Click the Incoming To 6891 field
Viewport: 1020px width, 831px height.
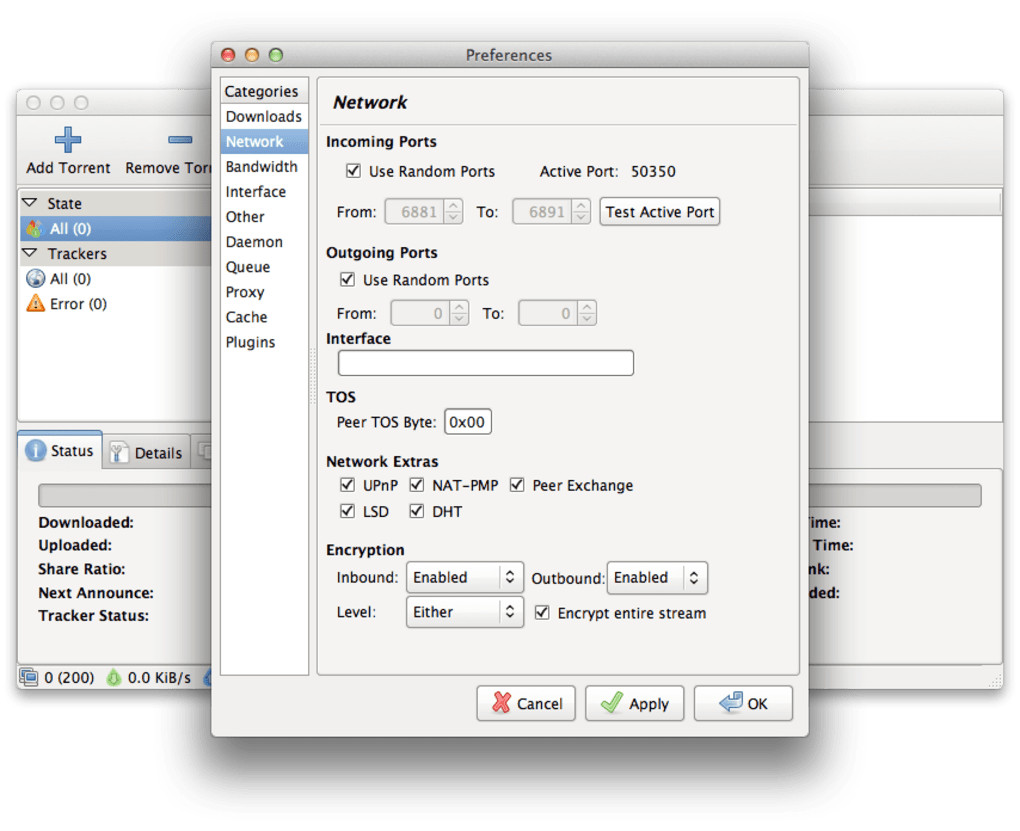543,211
